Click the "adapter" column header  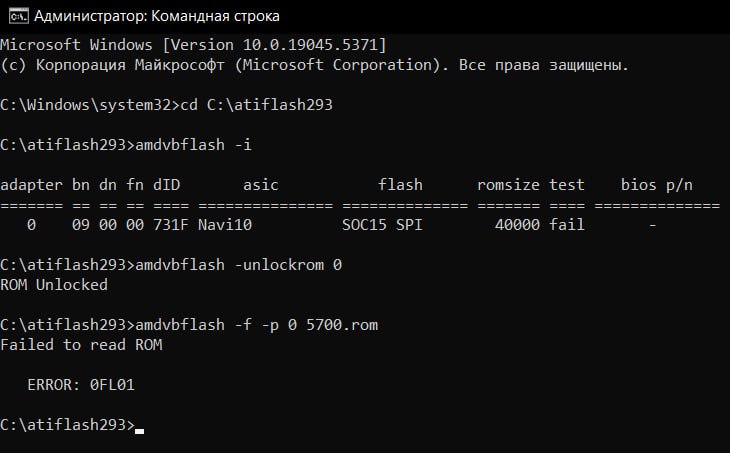[31, 185]
